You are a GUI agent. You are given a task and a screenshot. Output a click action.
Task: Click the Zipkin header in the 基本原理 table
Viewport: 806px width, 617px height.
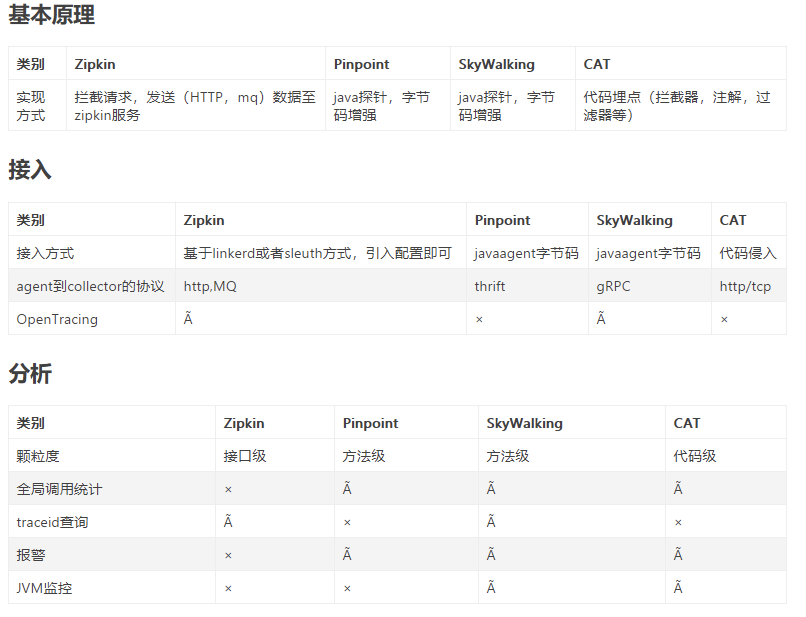pyautogui.click(x=95, y=64)
